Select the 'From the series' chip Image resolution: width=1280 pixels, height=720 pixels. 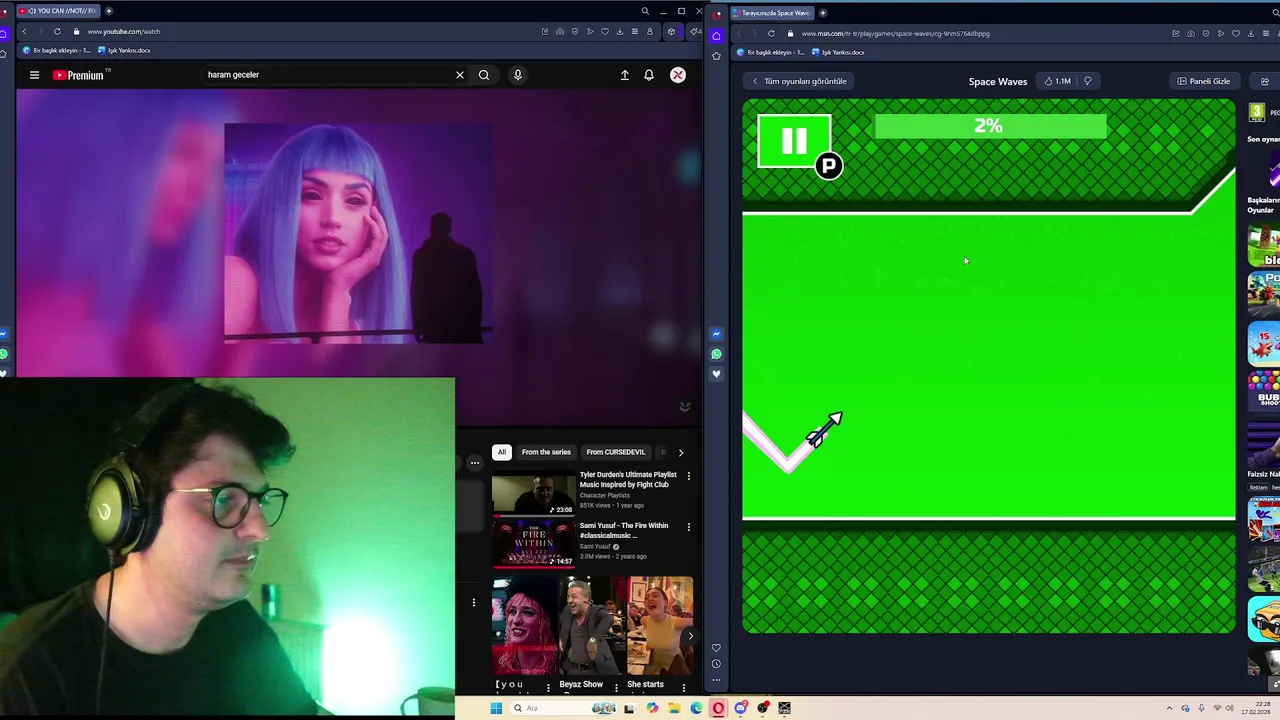(x=546, y=452)
